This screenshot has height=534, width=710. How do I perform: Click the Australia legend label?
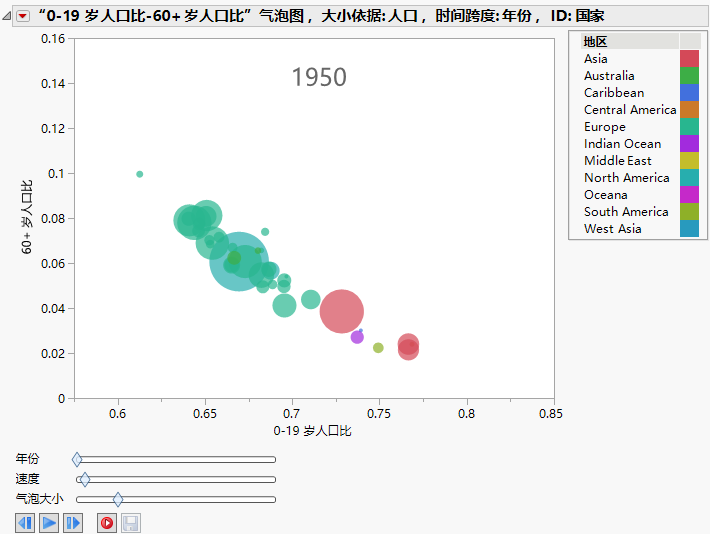[x=609, y=76]
